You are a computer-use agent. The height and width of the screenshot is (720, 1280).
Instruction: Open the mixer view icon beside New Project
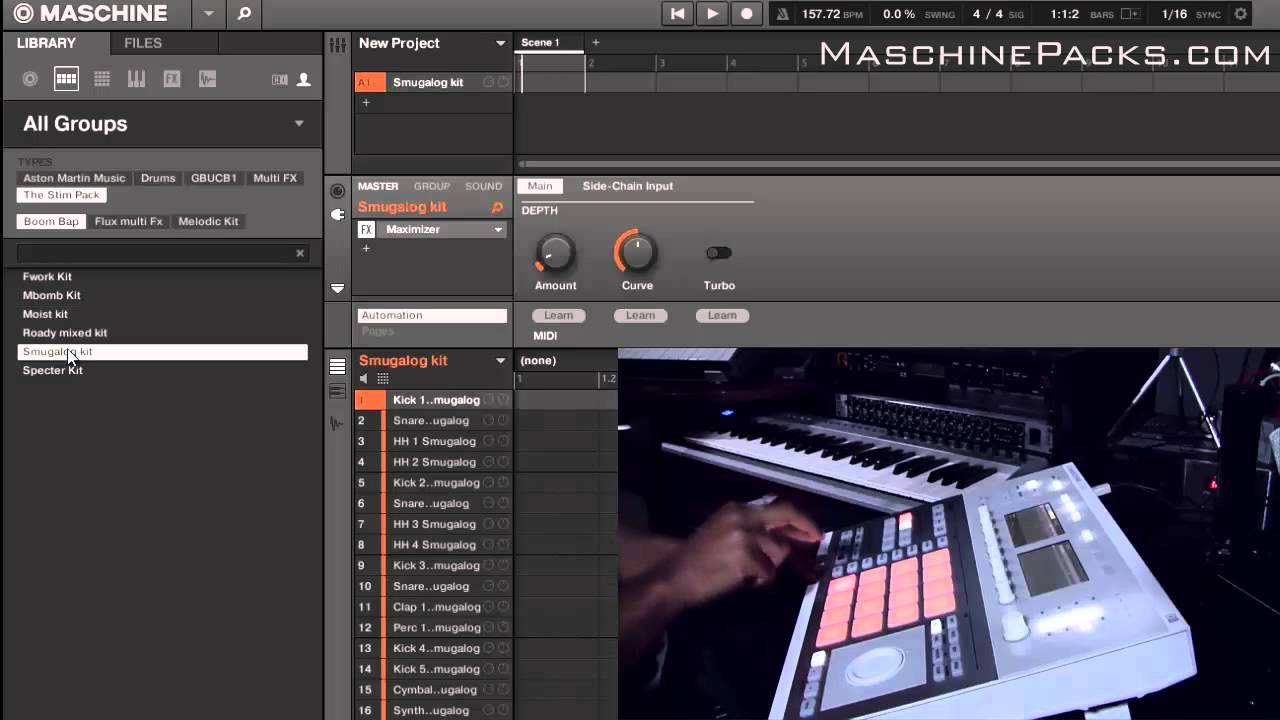[x=338, y=44]
